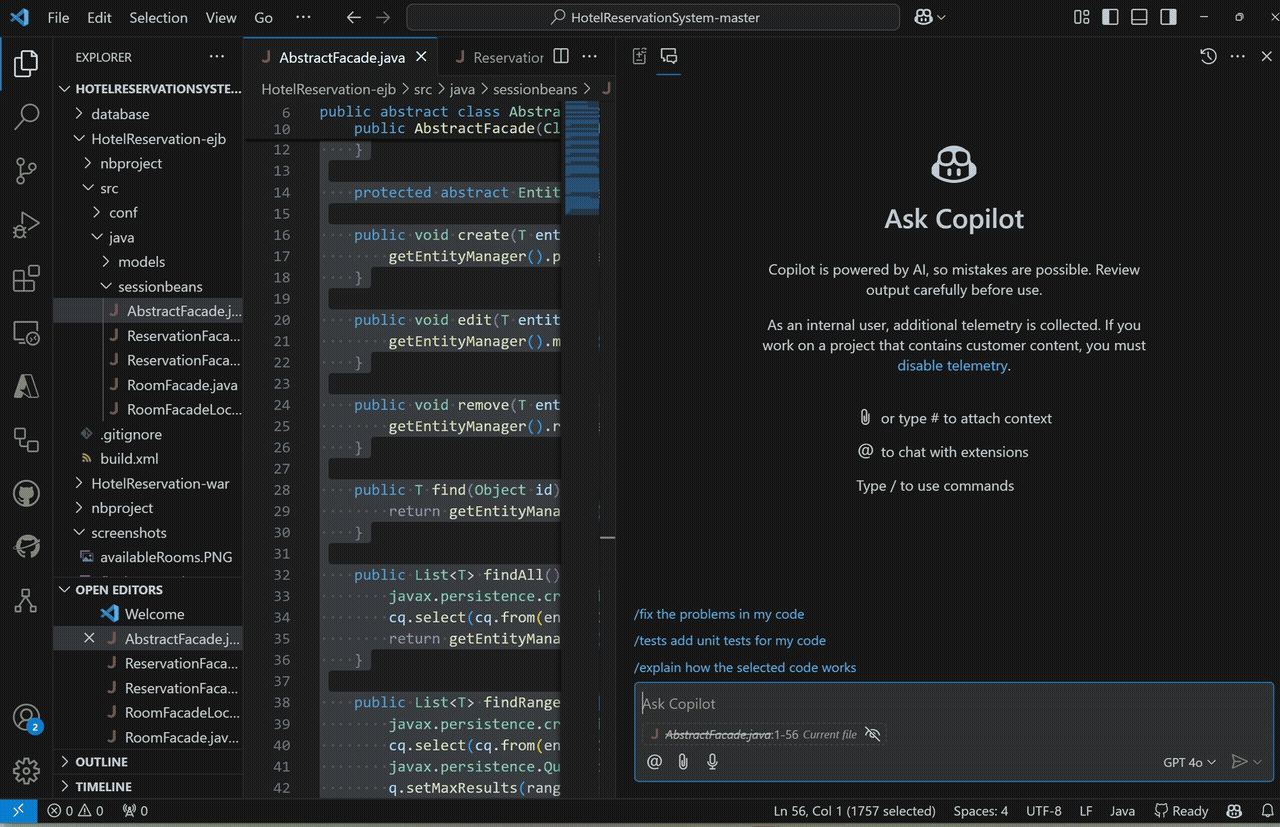Click the disable telemetry link
Image resolution: width=1280 pixels, height=827 pixels.
[952, 366]
